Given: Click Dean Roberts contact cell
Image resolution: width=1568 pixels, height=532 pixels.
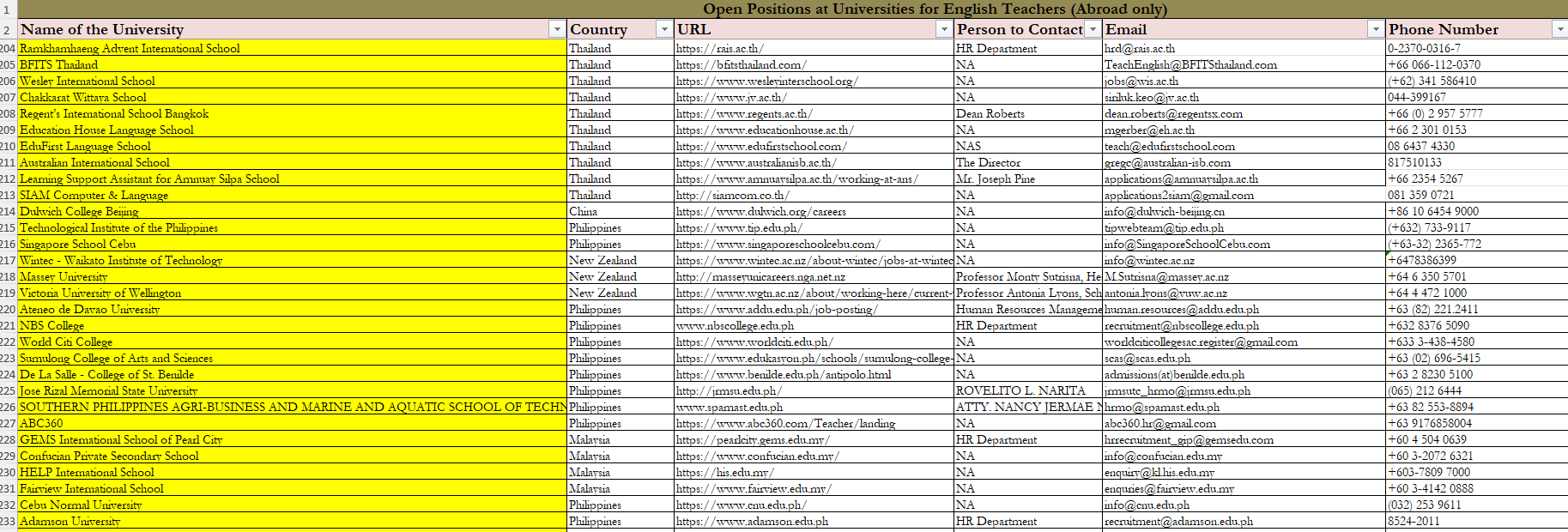Looking at the screenshot, I should point(1027,113).
